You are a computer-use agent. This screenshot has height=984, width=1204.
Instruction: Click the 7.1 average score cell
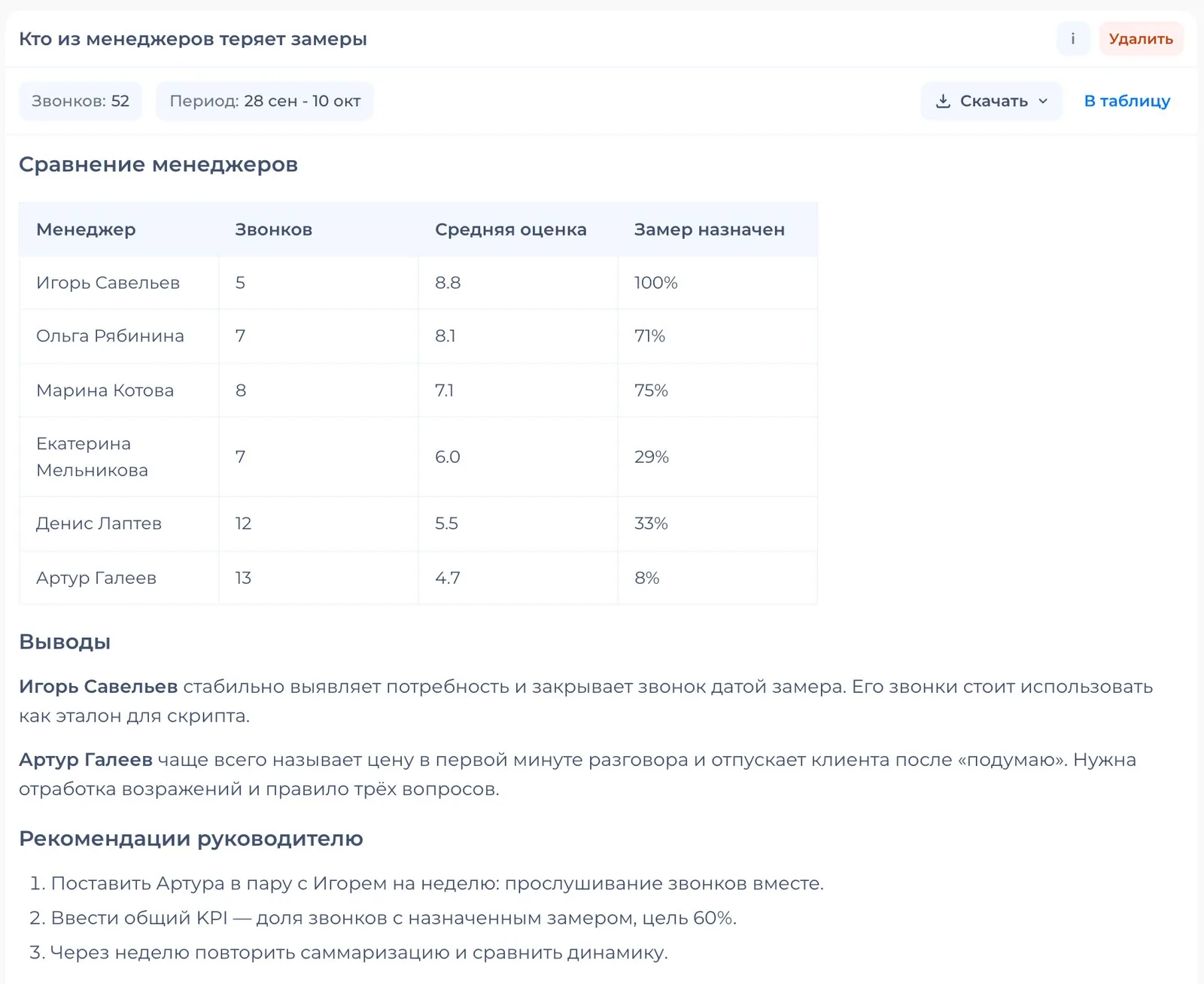pos(518,390)
